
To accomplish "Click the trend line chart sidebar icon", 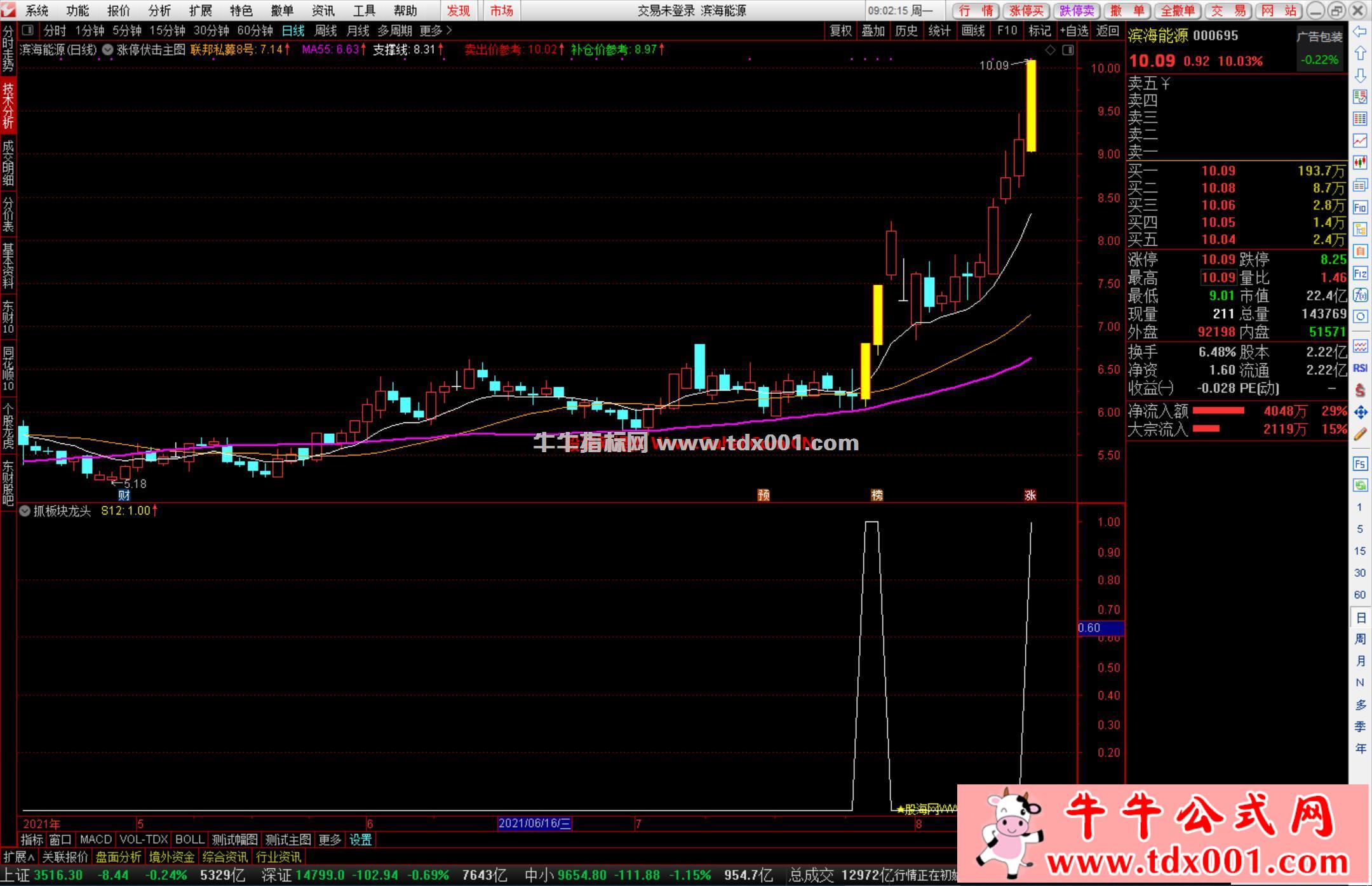I will [1360, 140].
